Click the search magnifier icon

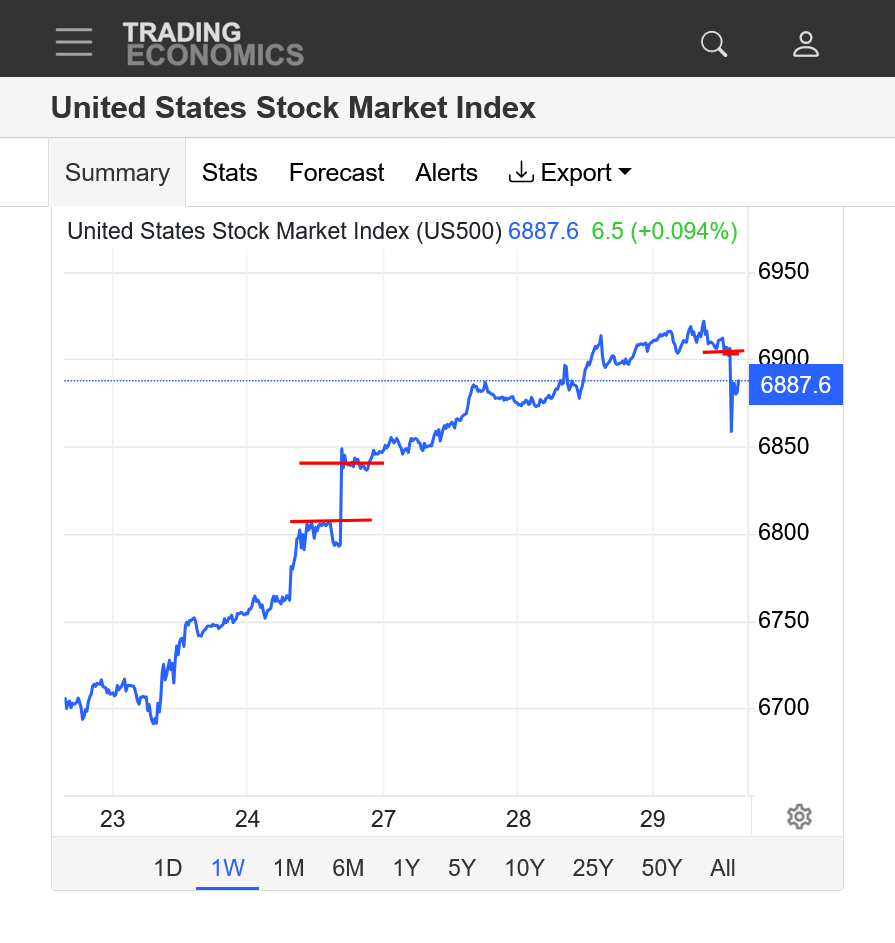click(714, 43)
